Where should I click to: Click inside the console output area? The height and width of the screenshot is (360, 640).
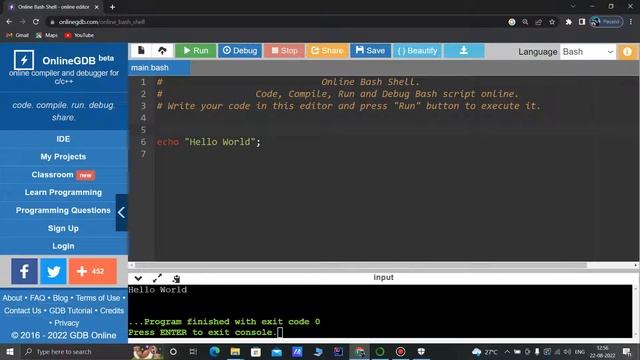[x=380, y=311]
